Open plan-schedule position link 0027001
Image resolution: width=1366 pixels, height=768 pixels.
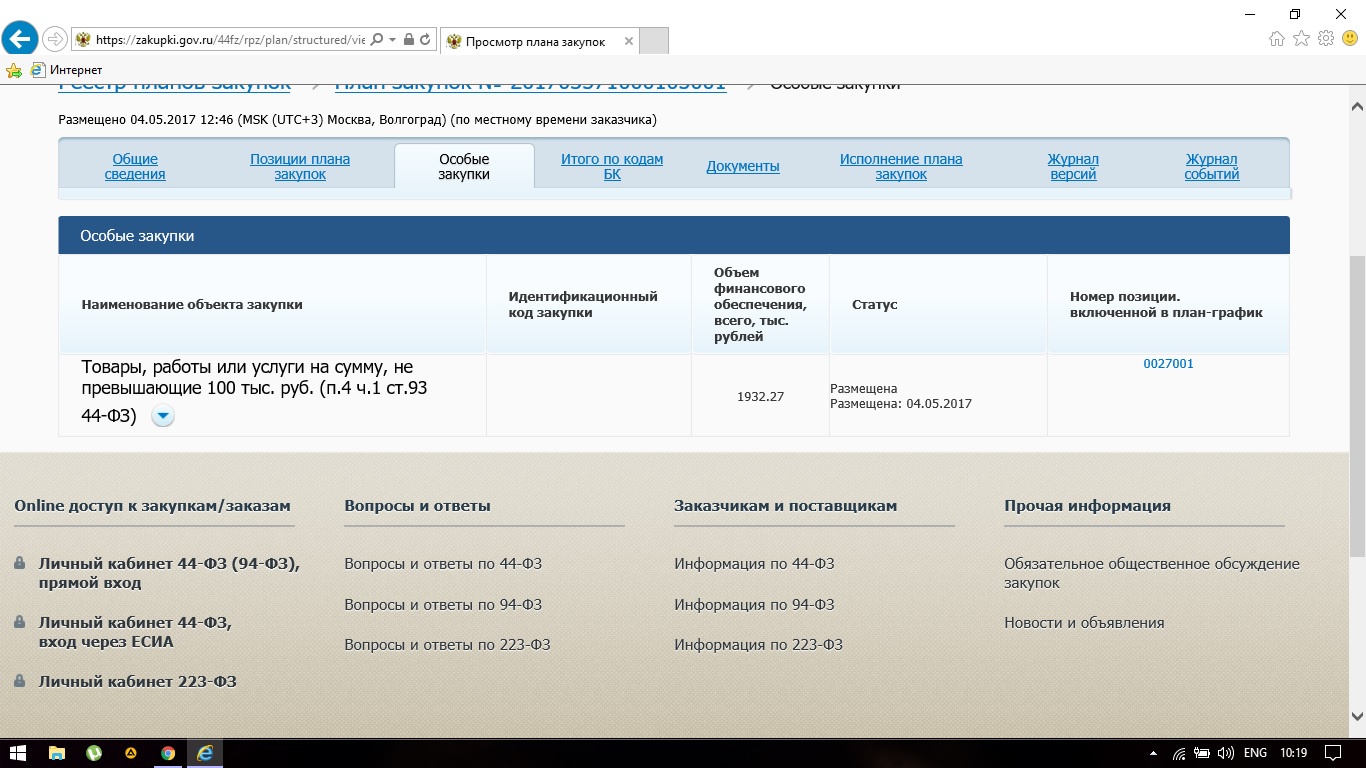pyautogui.click(x=1168, y=364)
